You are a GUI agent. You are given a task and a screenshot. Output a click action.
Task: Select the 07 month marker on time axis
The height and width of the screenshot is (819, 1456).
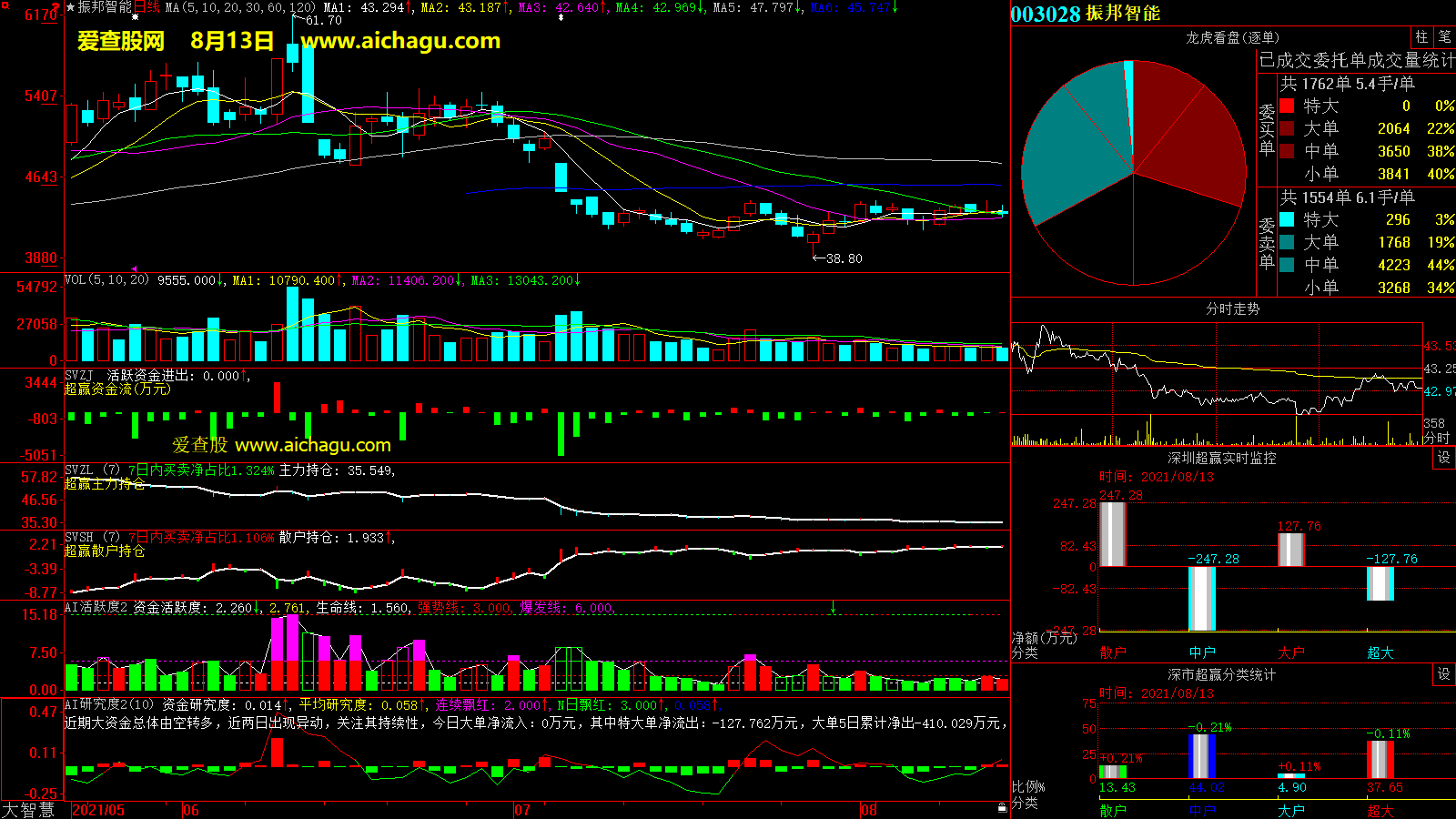(x=522, y=810)
